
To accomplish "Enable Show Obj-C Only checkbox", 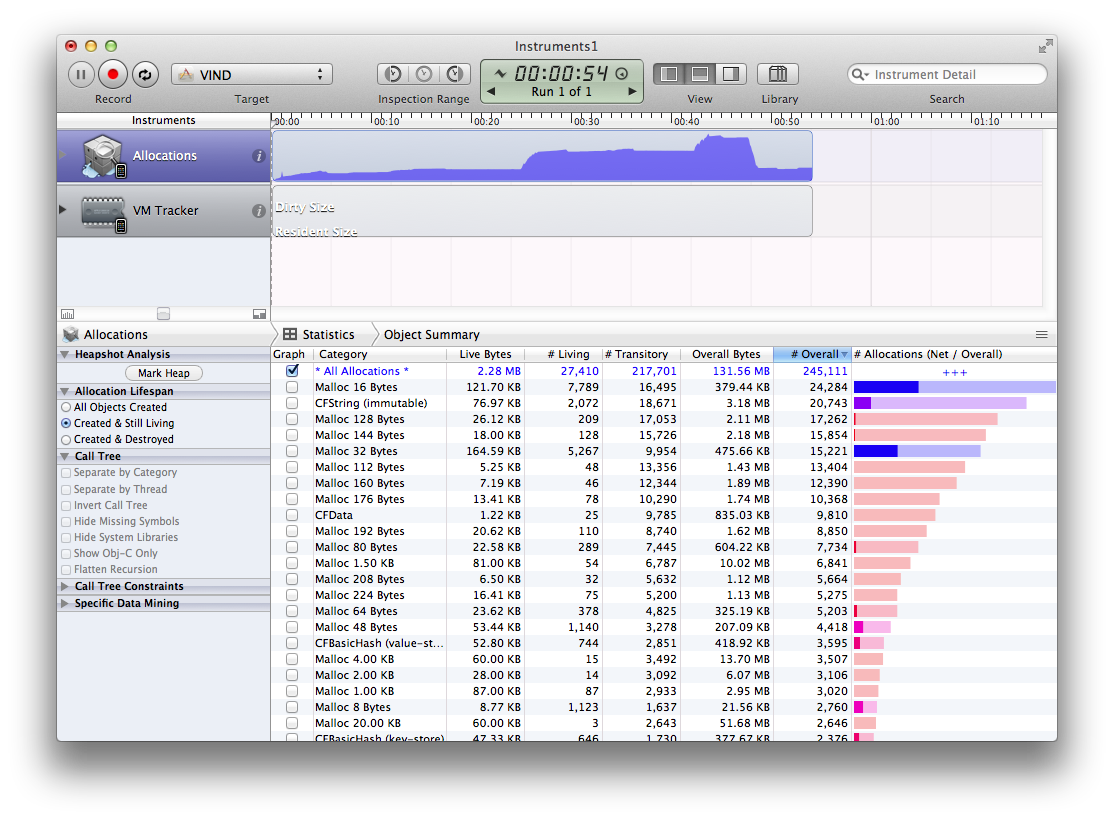I will click(x=66, y=554).
